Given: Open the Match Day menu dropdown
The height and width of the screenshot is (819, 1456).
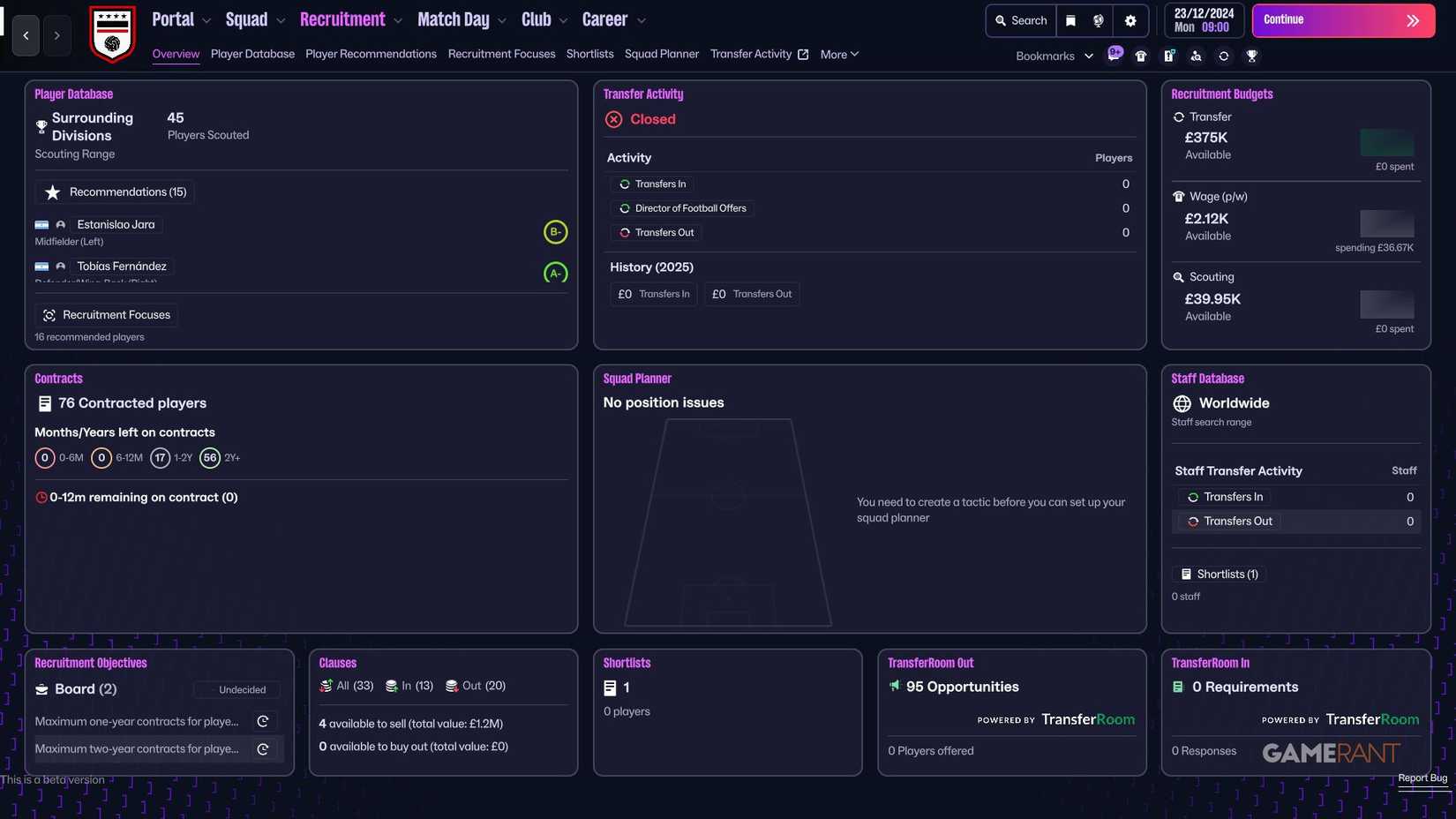Looking at the screenshot, I should (x=462, y=20).
